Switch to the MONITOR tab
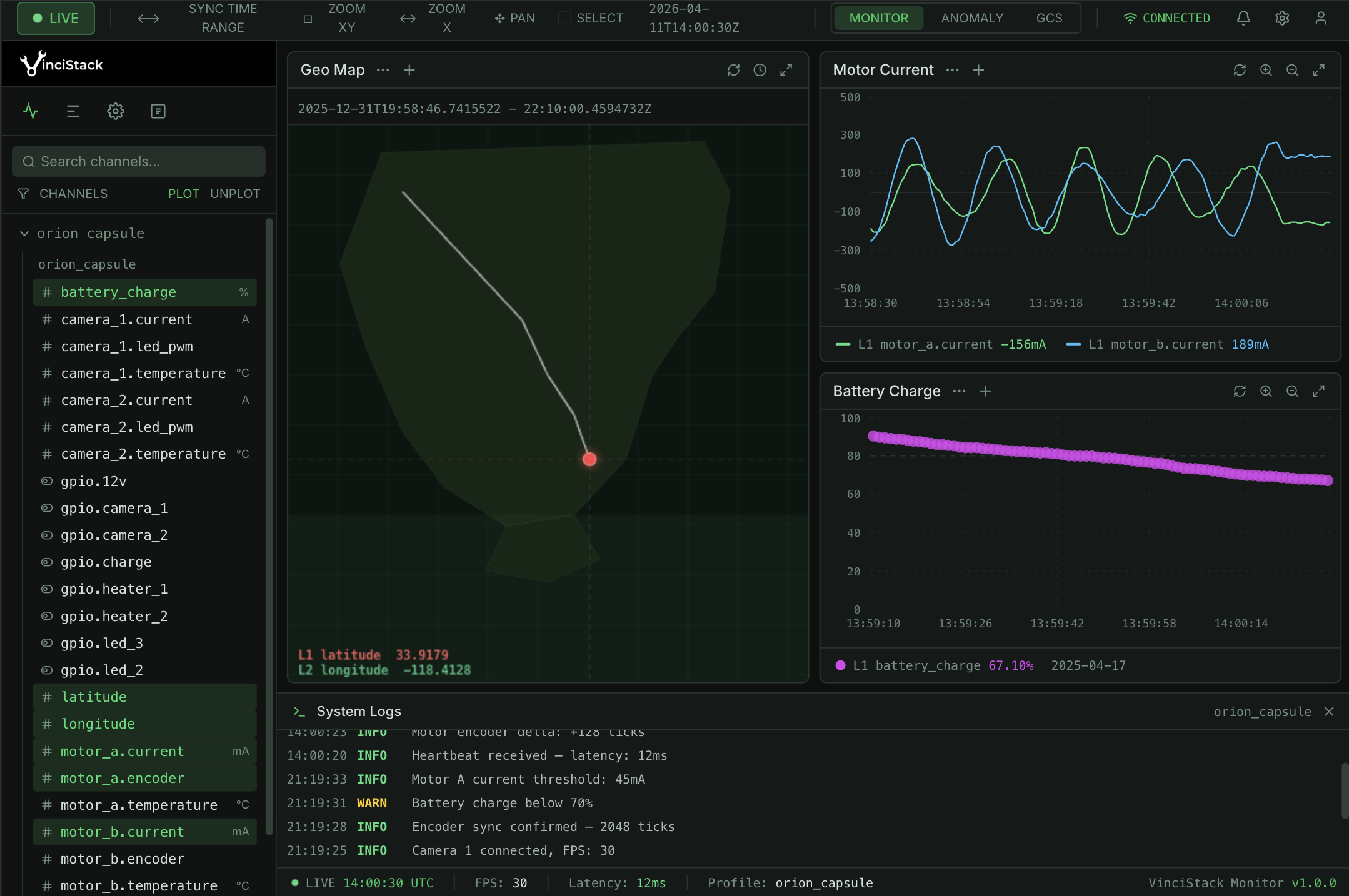1349x896 pixels. tap(878, 18)
